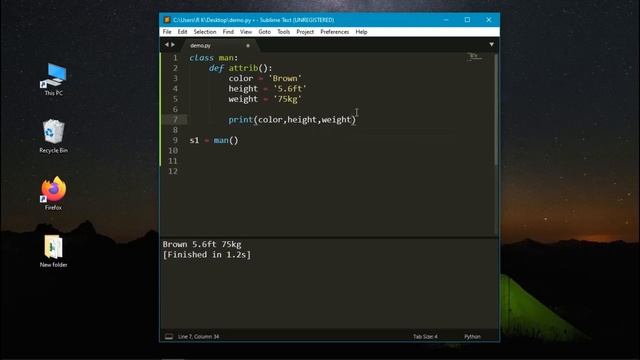Click line number 1 in gutter
Viewport: 640px width, 360px height.
(175, 58)
